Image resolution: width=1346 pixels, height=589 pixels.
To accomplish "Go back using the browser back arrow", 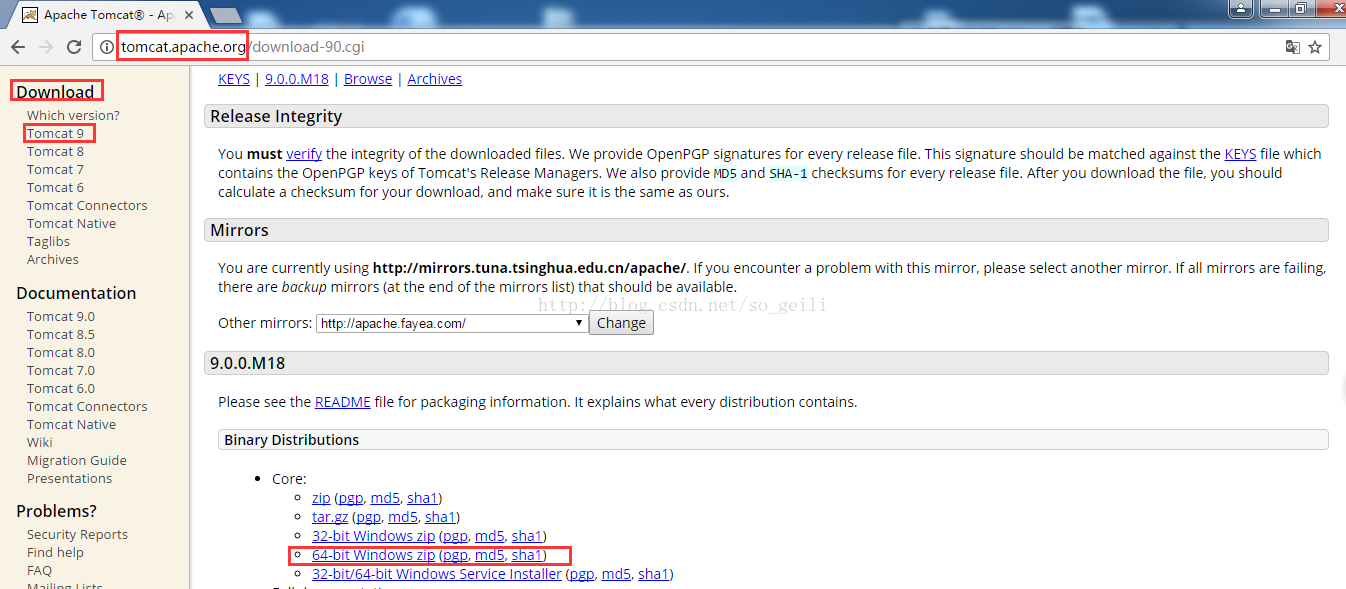I will click(18, 47).
